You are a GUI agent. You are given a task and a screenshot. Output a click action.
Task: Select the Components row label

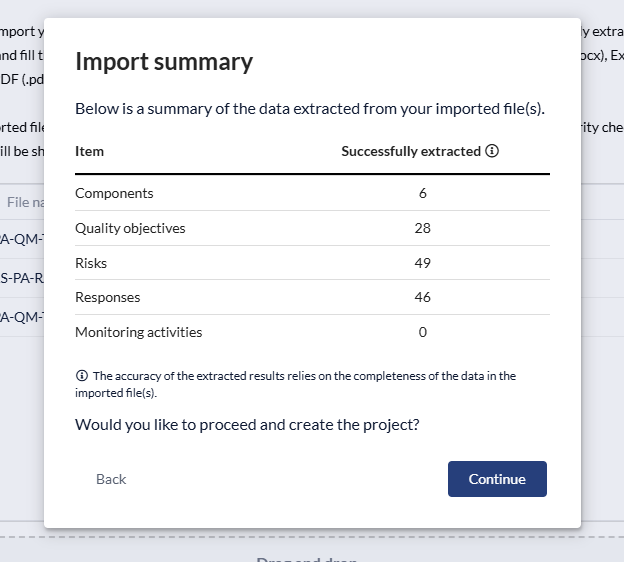pos(114,193)
